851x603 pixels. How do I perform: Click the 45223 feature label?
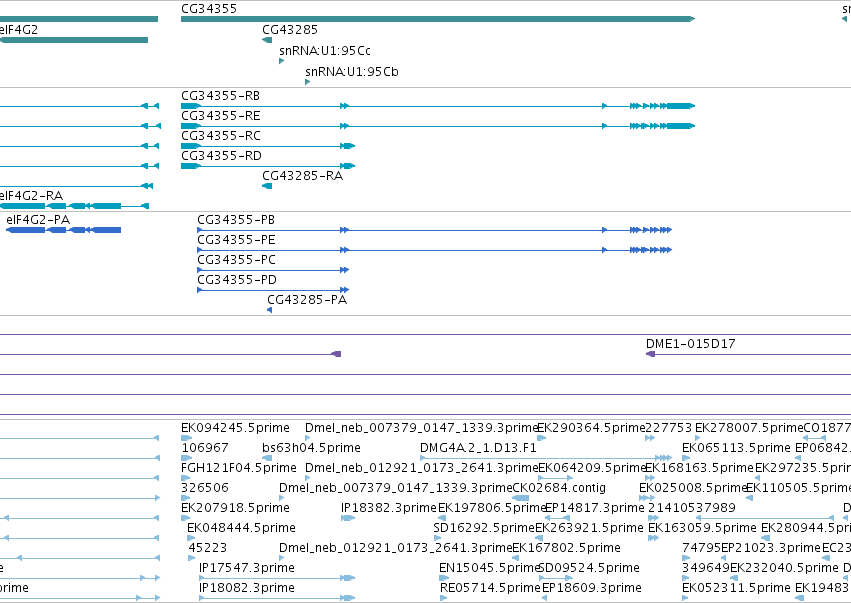click(x=207, y=548)
